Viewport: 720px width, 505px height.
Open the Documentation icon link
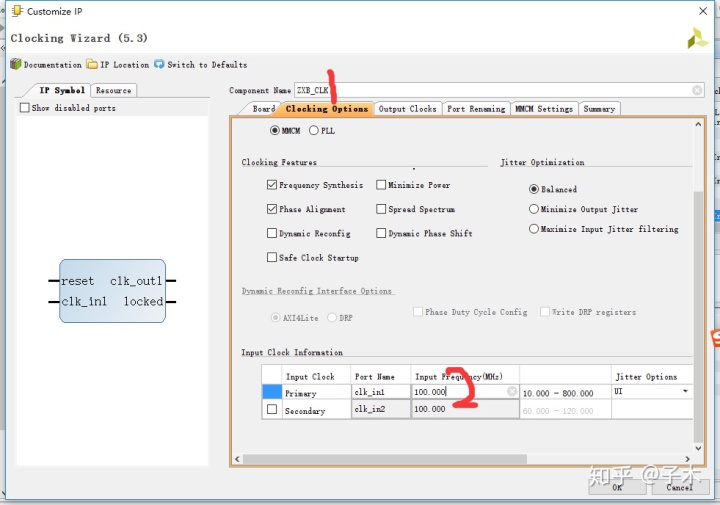click(16, 64)
